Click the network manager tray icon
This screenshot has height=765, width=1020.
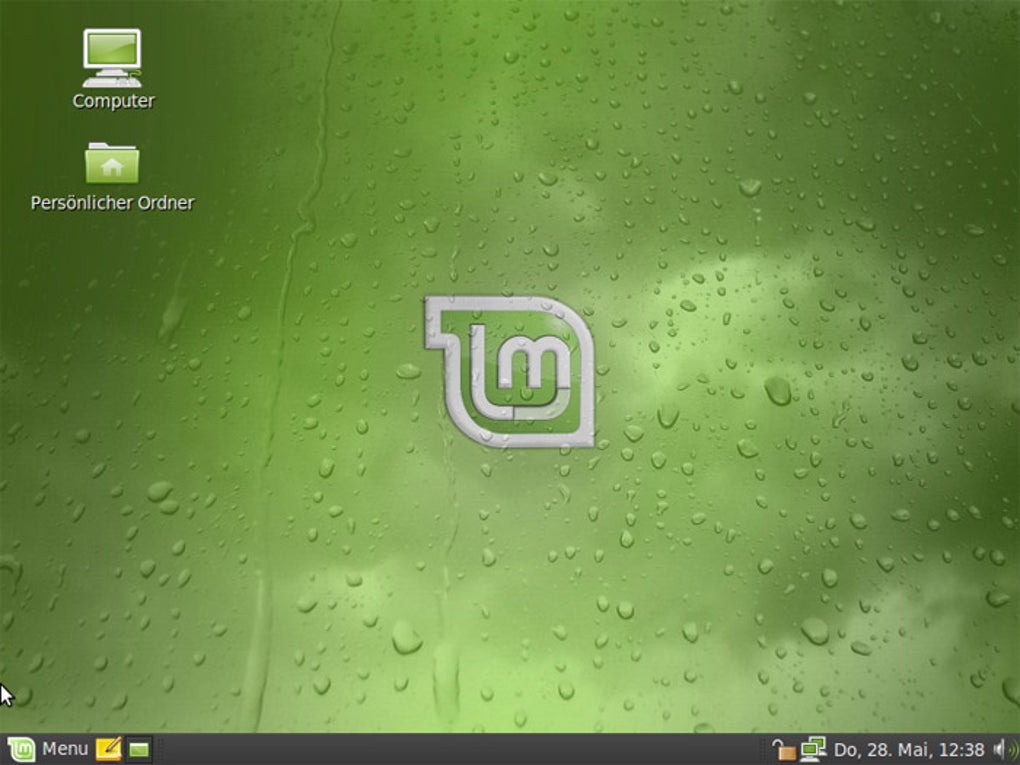[x=812, y=749]
